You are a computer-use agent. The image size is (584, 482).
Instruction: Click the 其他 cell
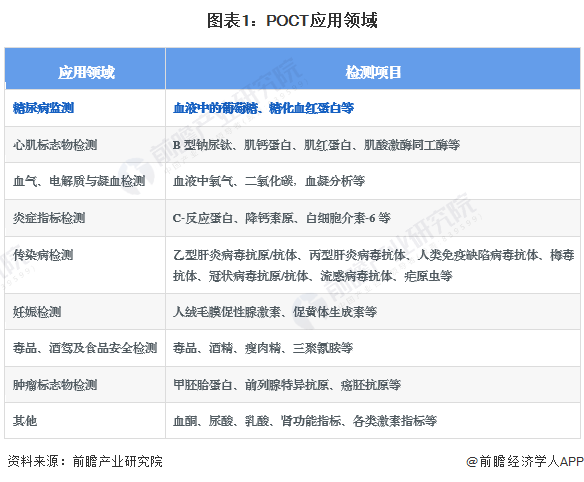pyautogui.click(x=85, y=421)
